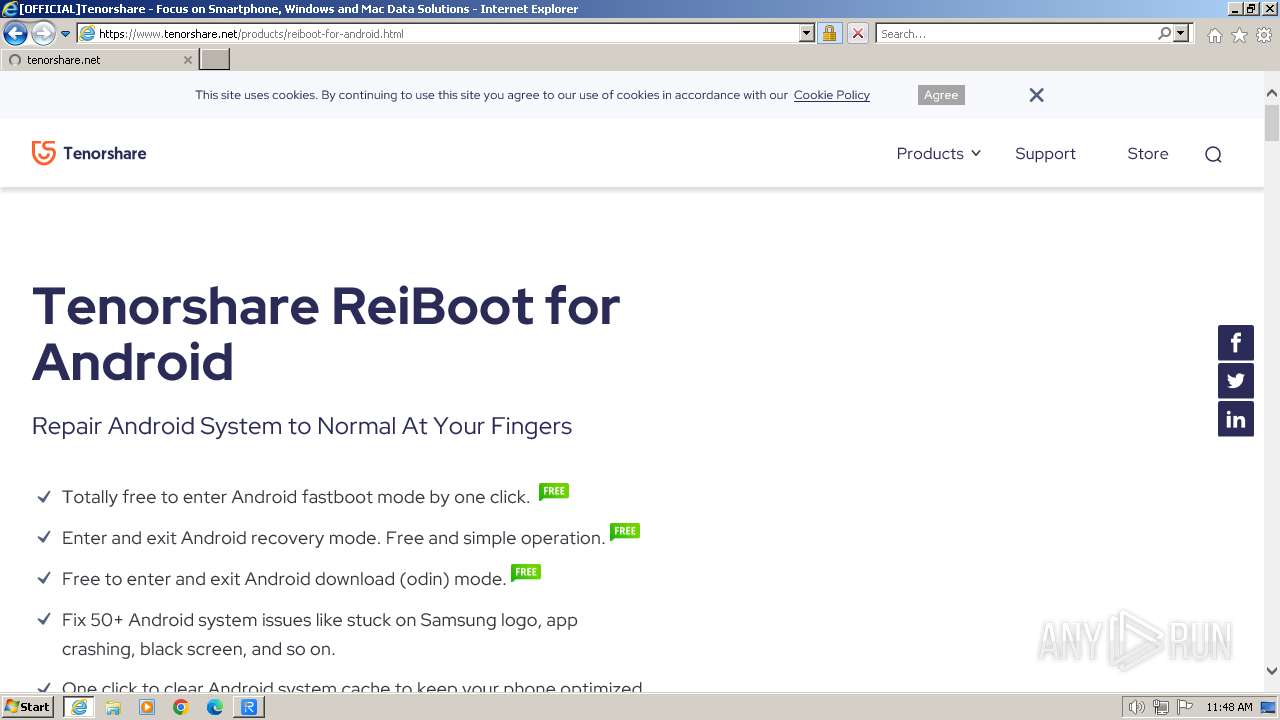Close the tenorshare.net tab

[x=187, y=60]
